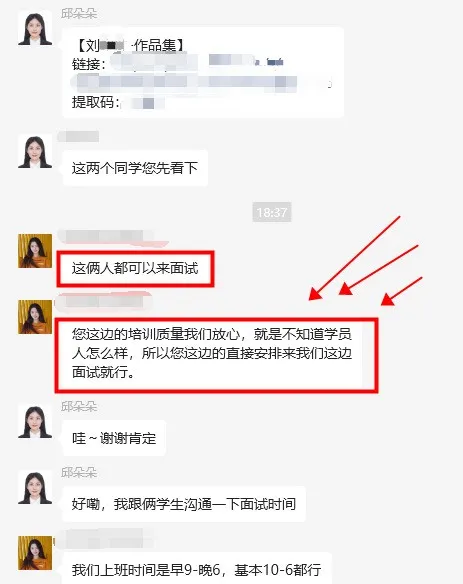Image resolution: width=463 pixels, height=584 pixels.
Task: Select the long message about 培训质量我们放心
Action: pos(216,354)
